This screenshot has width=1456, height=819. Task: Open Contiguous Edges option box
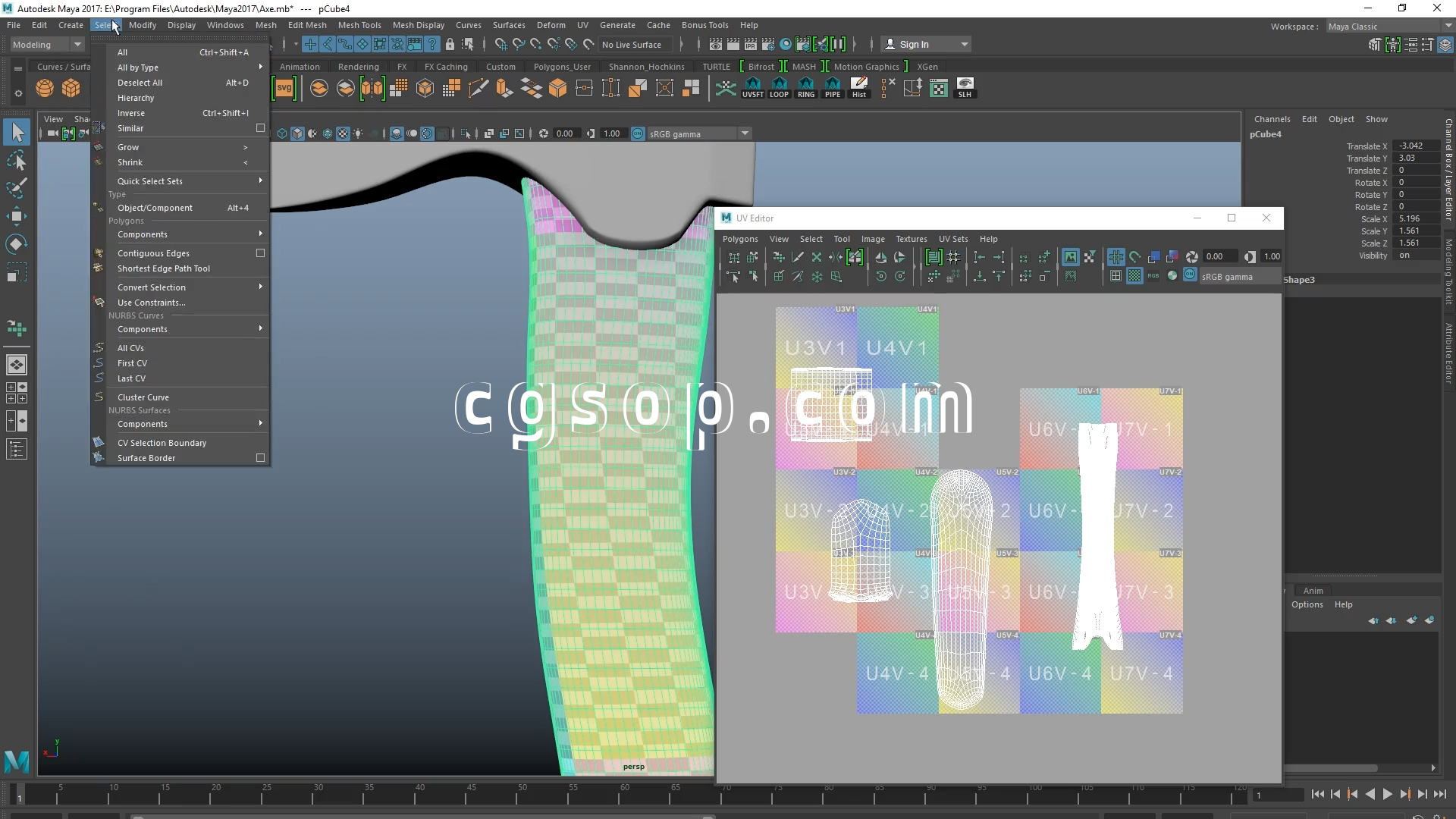(x=260, y=253)
